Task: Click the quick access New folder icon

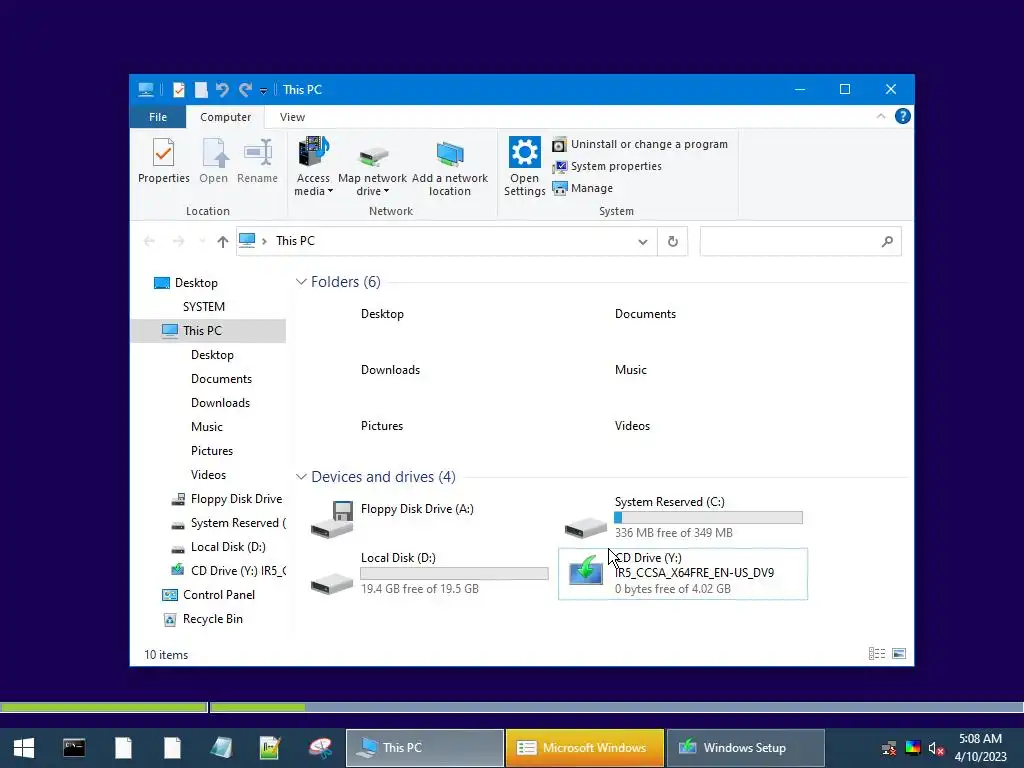Action: (200, 89)
